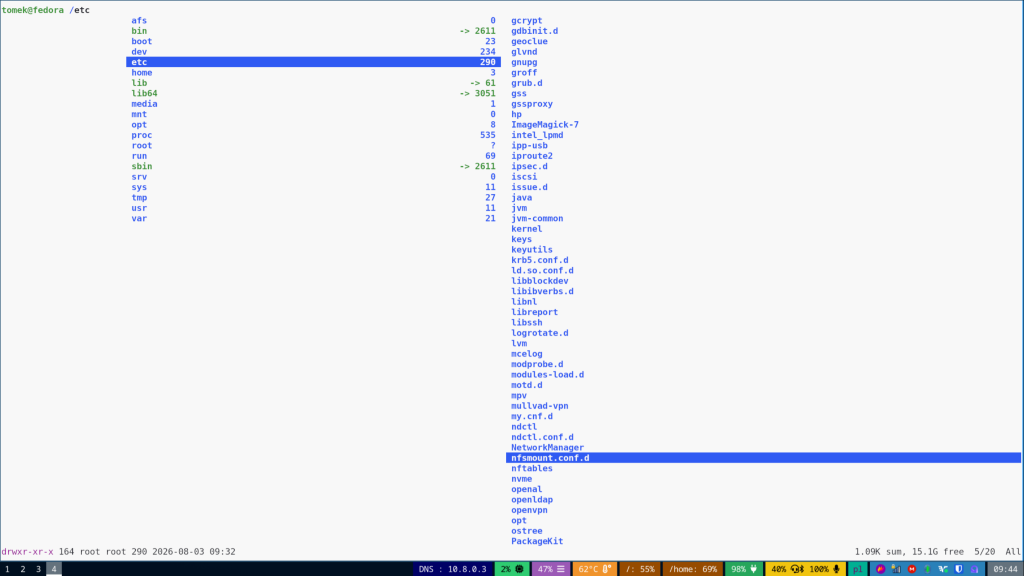Click the 62°C temperature indicator
The width and height of the screenshot is (1024, 576).
point(594,569)
